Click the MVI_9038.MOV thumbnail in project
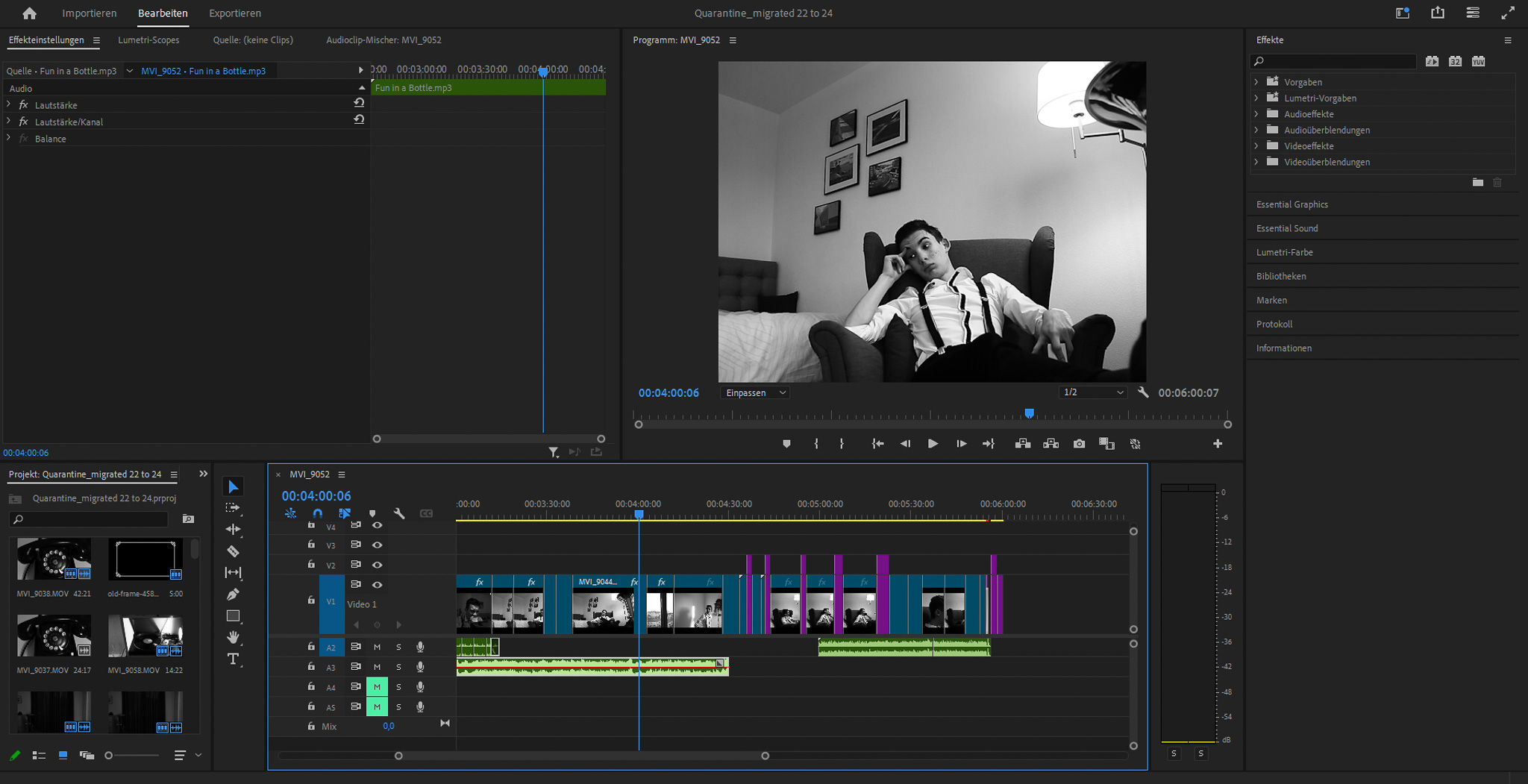The width and height of the screenshot is (1528, 784). (54, 559)
